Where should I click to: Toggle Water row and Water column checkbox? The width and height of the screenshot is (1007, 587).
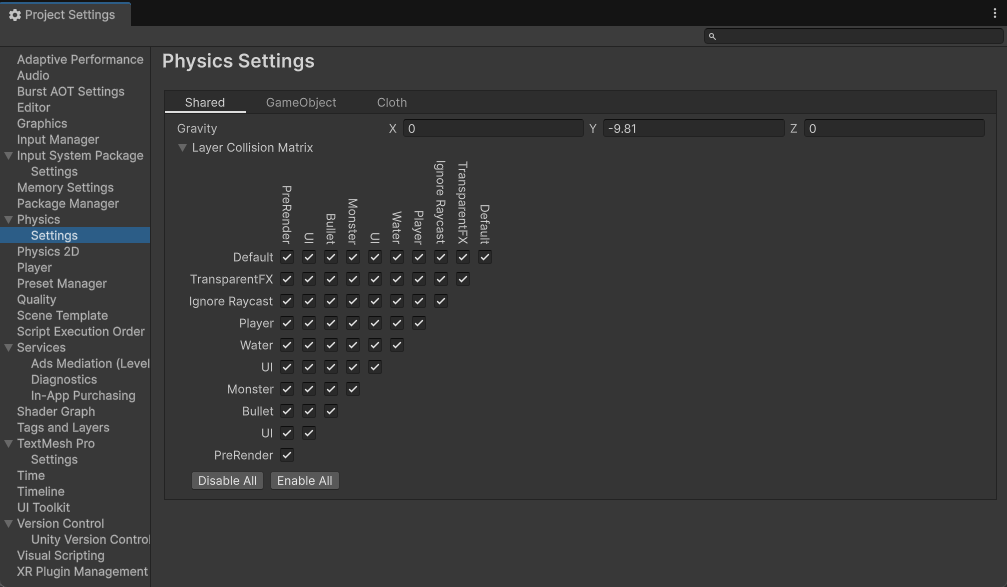click(x=397, y=345)
